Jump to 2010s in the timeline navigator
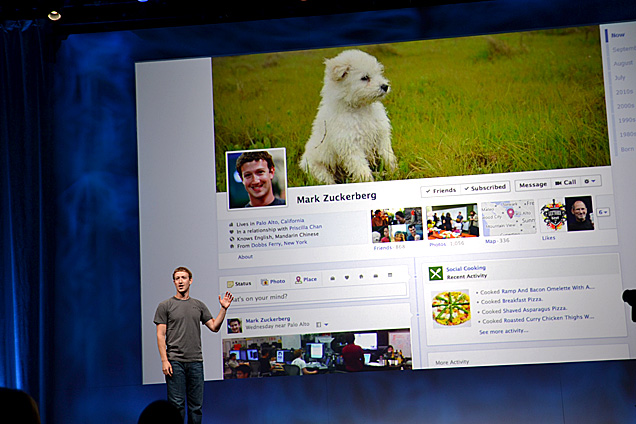 [624, 92]
